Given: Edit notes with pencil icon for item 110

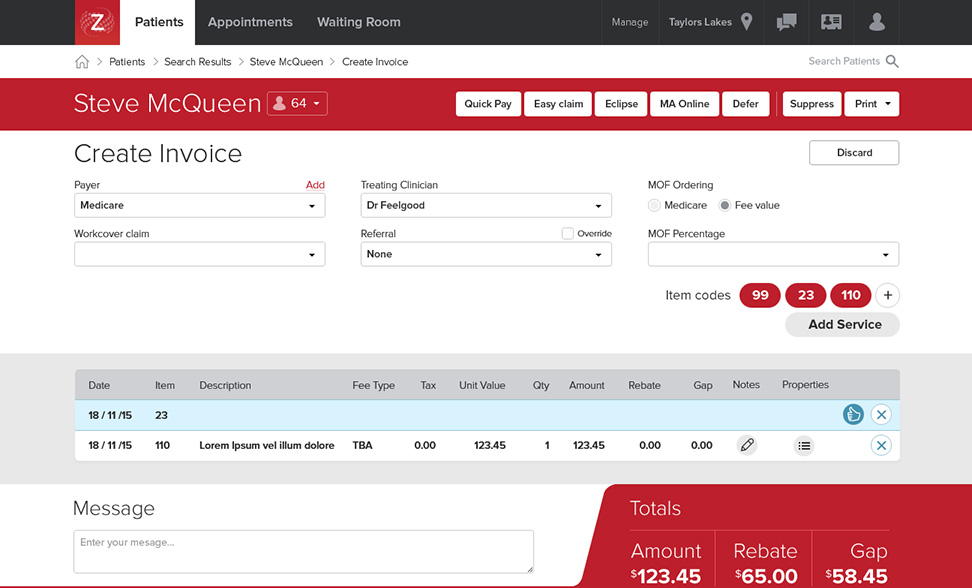Looking at the screenshot, I should point(747,445).
